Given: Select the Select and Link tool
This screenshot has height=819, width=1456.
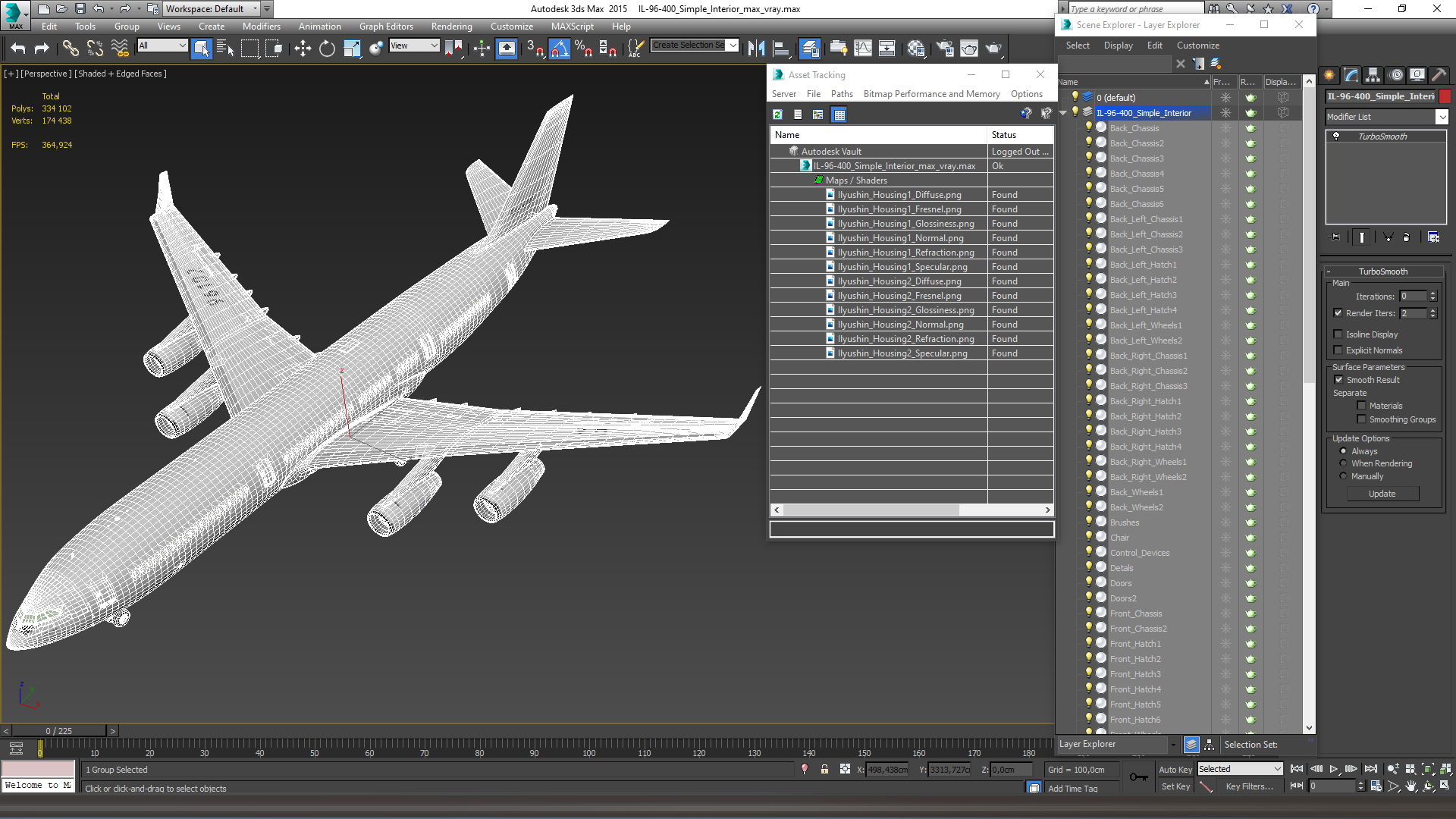Looking at the screenshot, I should coord(71,49).
